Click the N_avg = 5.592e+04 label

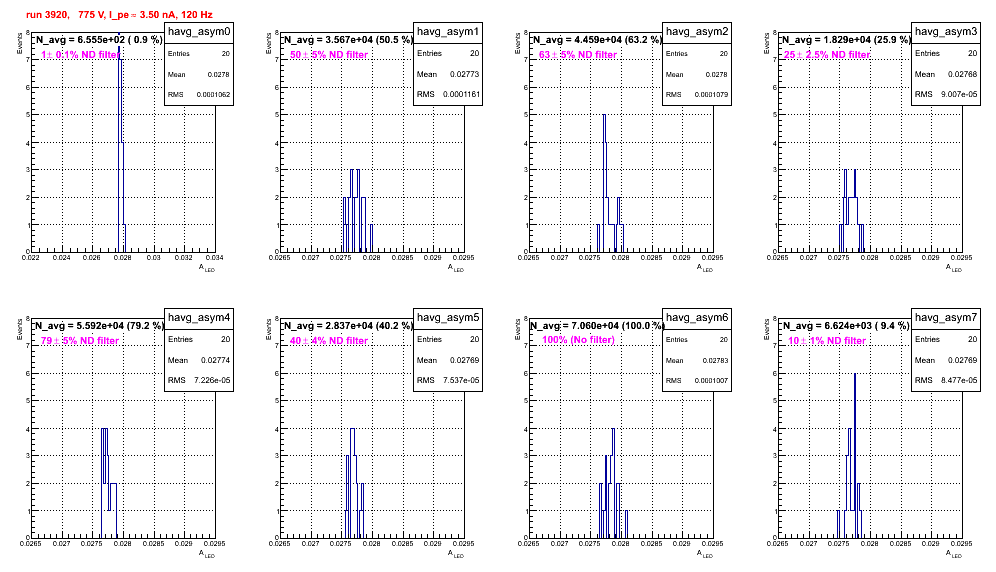click(99, 326)
